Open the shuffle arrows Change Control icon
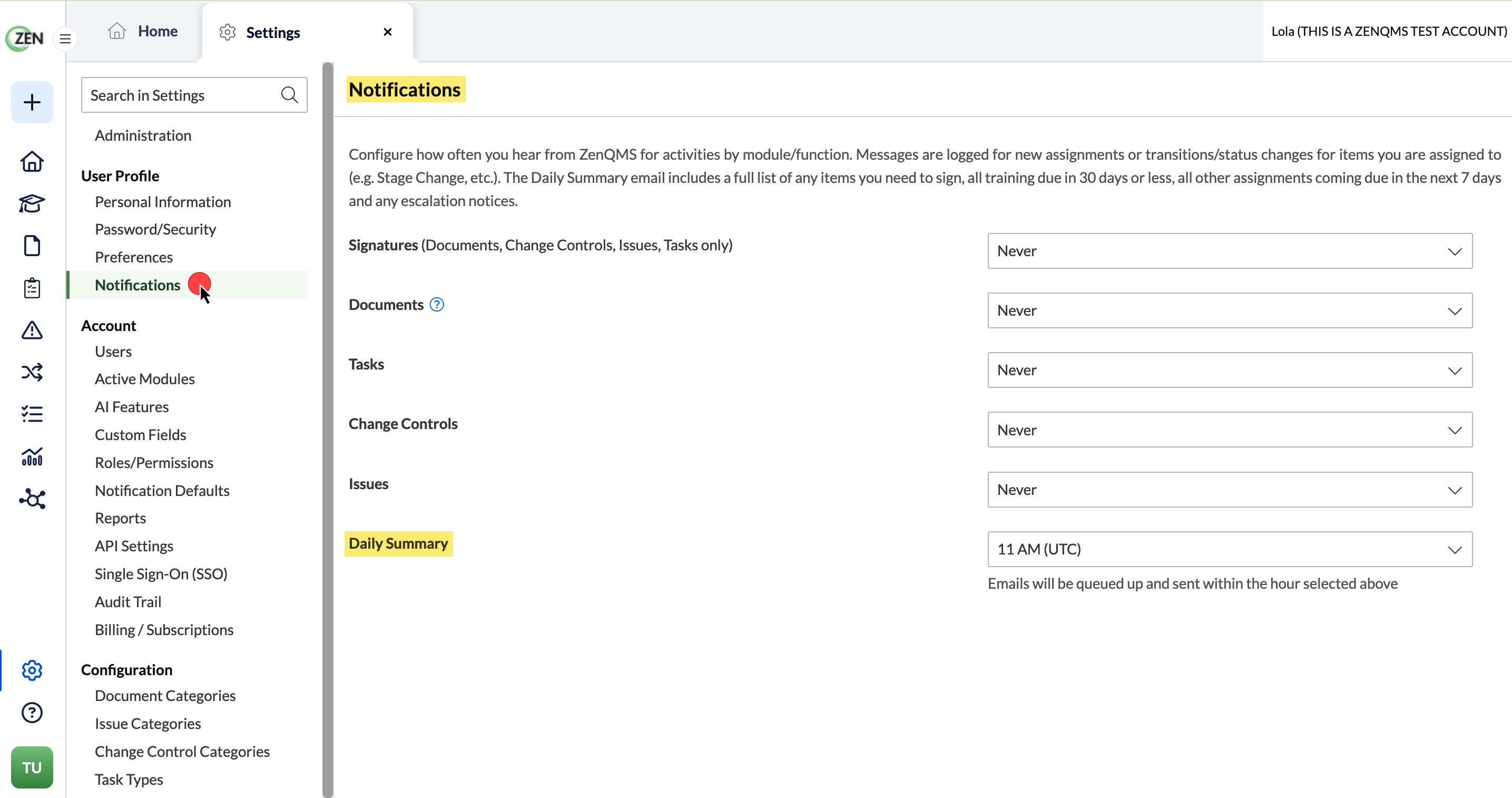 pyautogui.click(x=32, y=372)
